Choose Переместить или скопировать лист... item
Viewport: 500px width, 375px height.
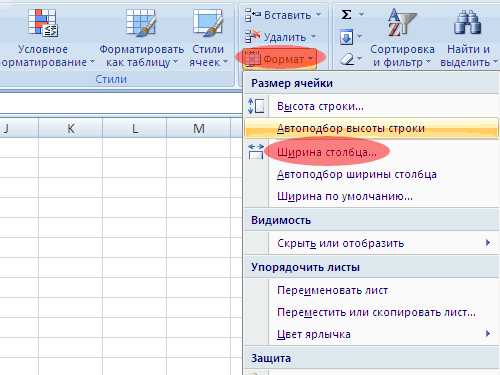click(371, 312)
